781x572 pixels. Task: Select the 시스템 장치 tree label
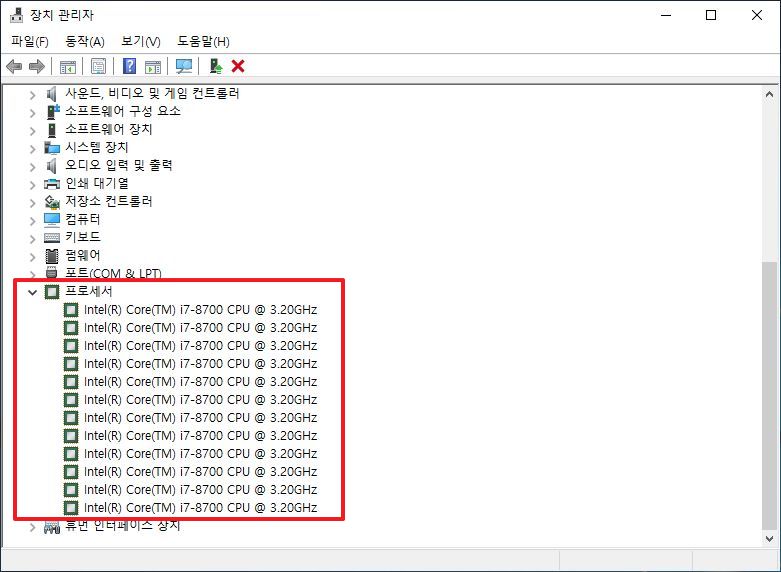97,147
